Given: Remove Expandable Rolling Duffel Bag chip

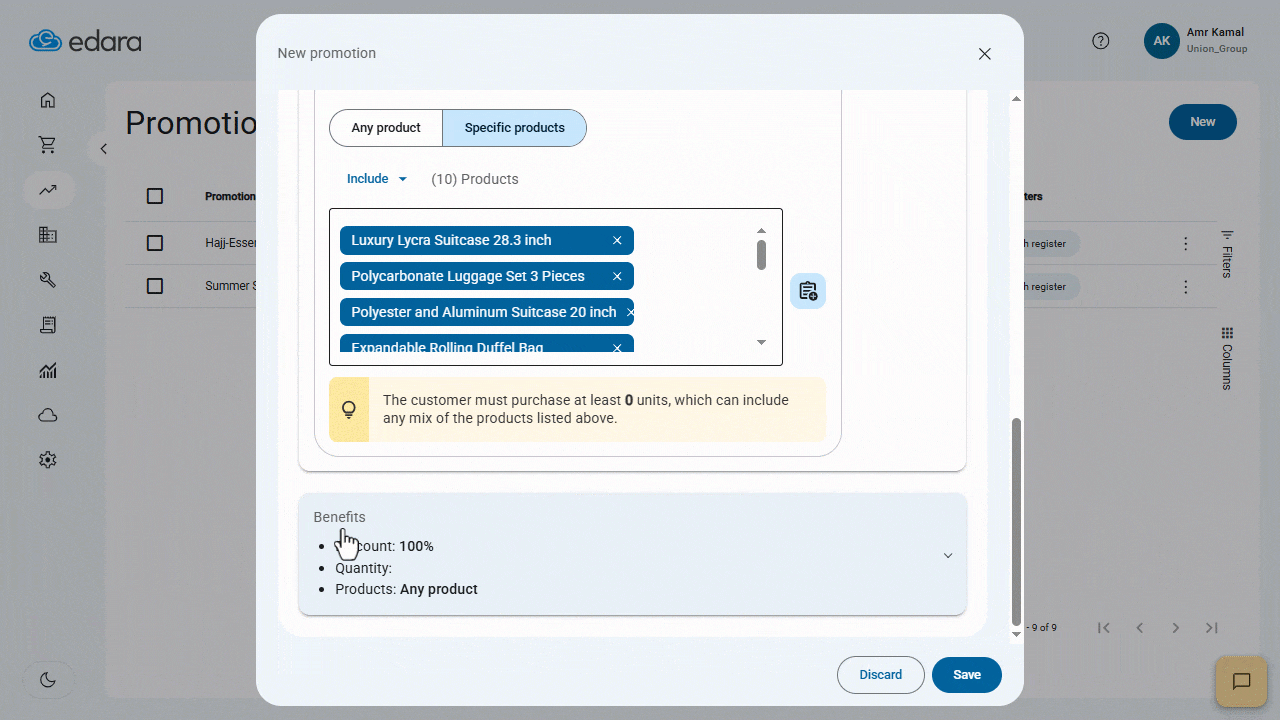Looking at the screenshot, I should click(617, 348).
